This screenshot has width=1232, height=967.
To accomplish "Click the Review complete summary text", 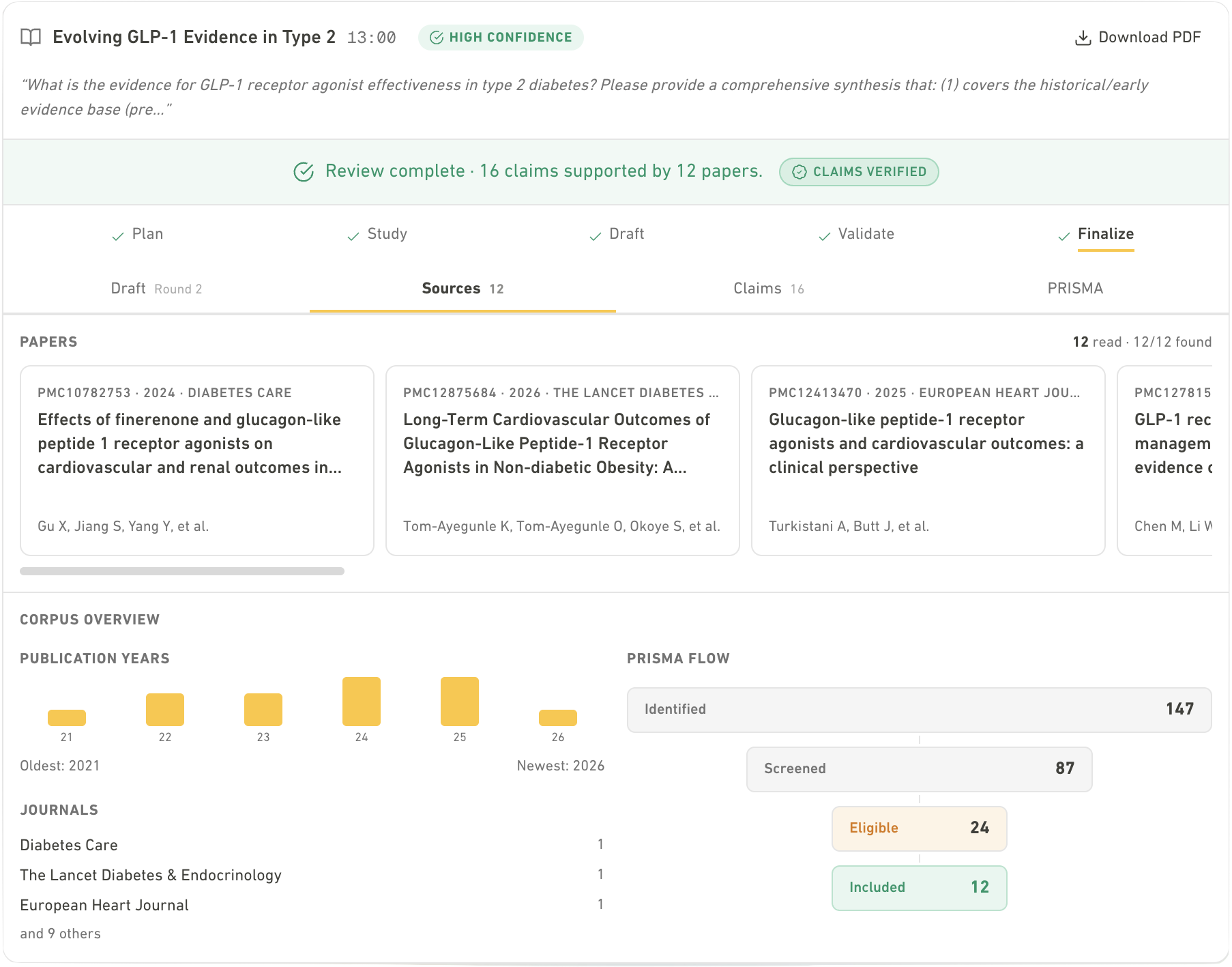I will coord(544,171).
